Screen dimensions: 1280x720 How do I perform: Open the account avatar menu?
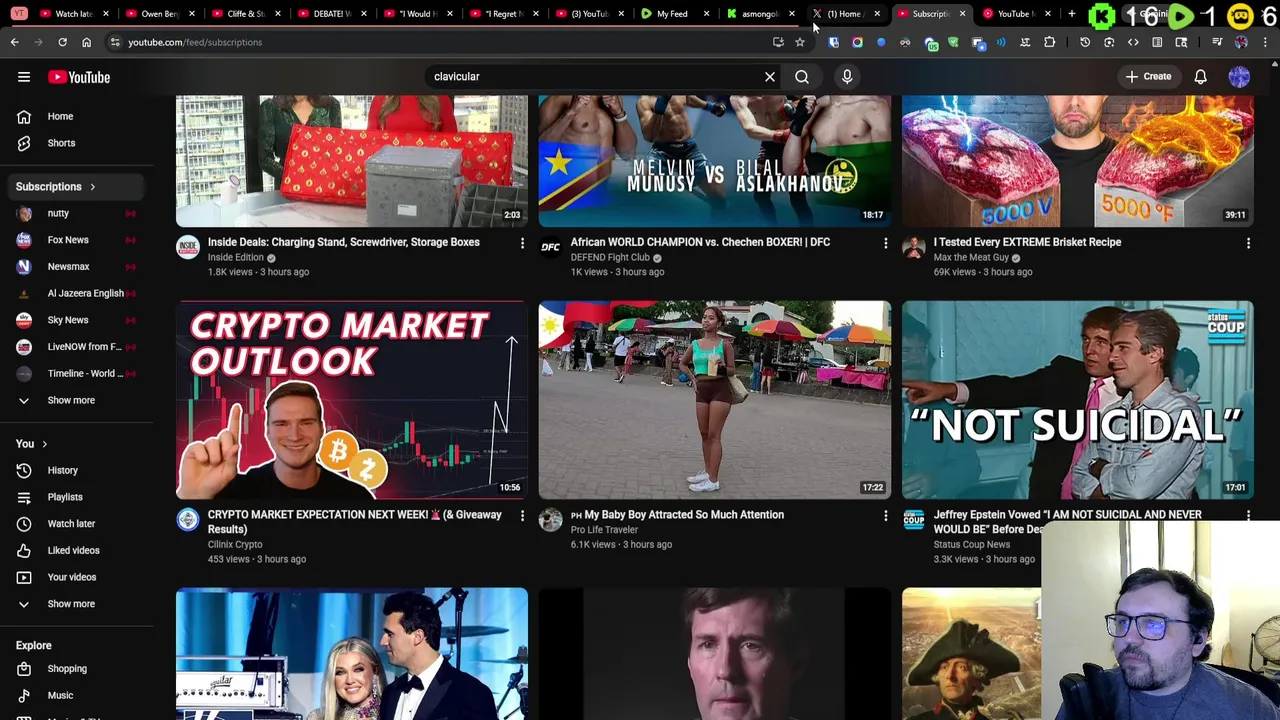[1239, 76]
